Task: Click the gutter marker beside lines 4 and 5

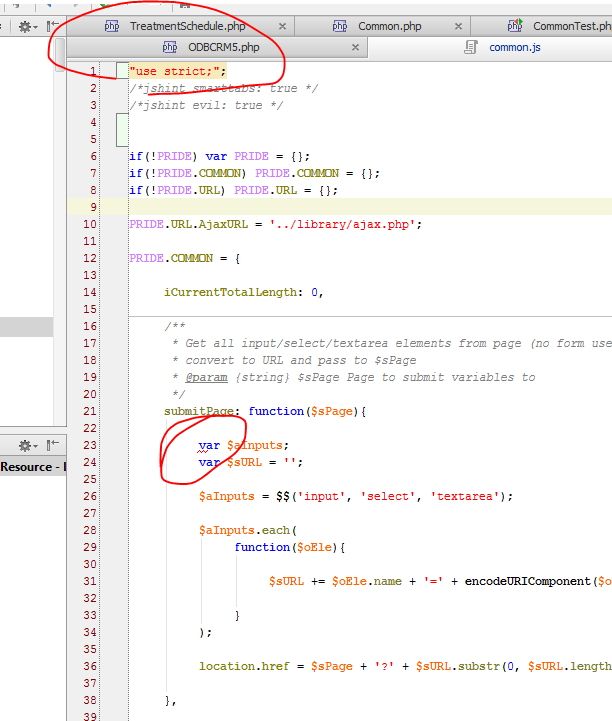Action: pos(122,130)
